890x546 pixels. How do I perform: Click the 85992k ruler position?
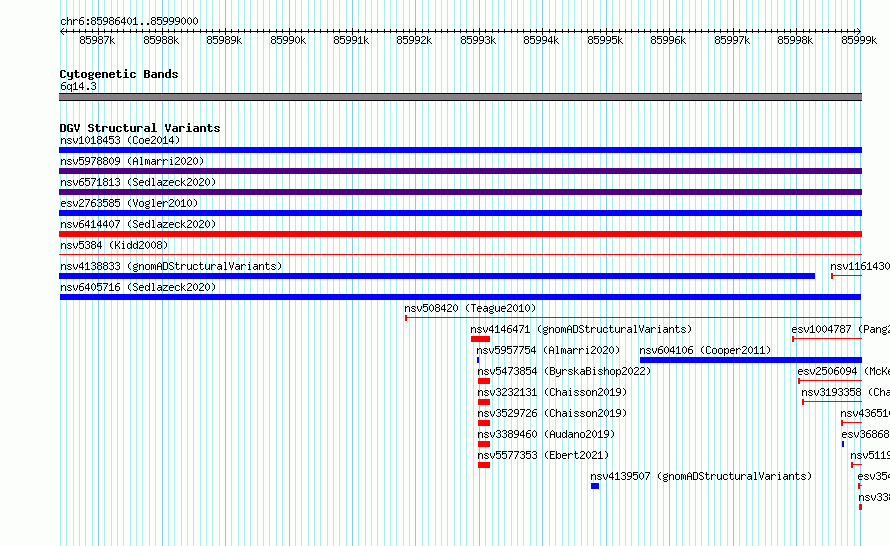click(414, 40)
